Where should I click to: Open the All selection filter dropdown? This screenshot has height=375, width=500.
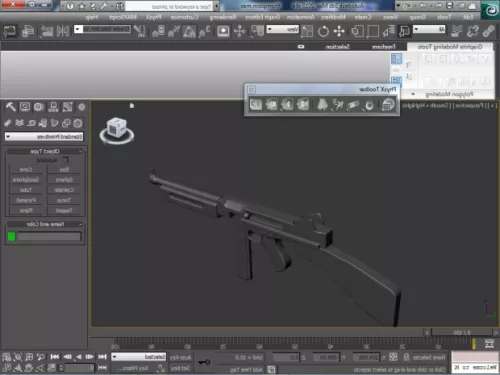point(429,29)
